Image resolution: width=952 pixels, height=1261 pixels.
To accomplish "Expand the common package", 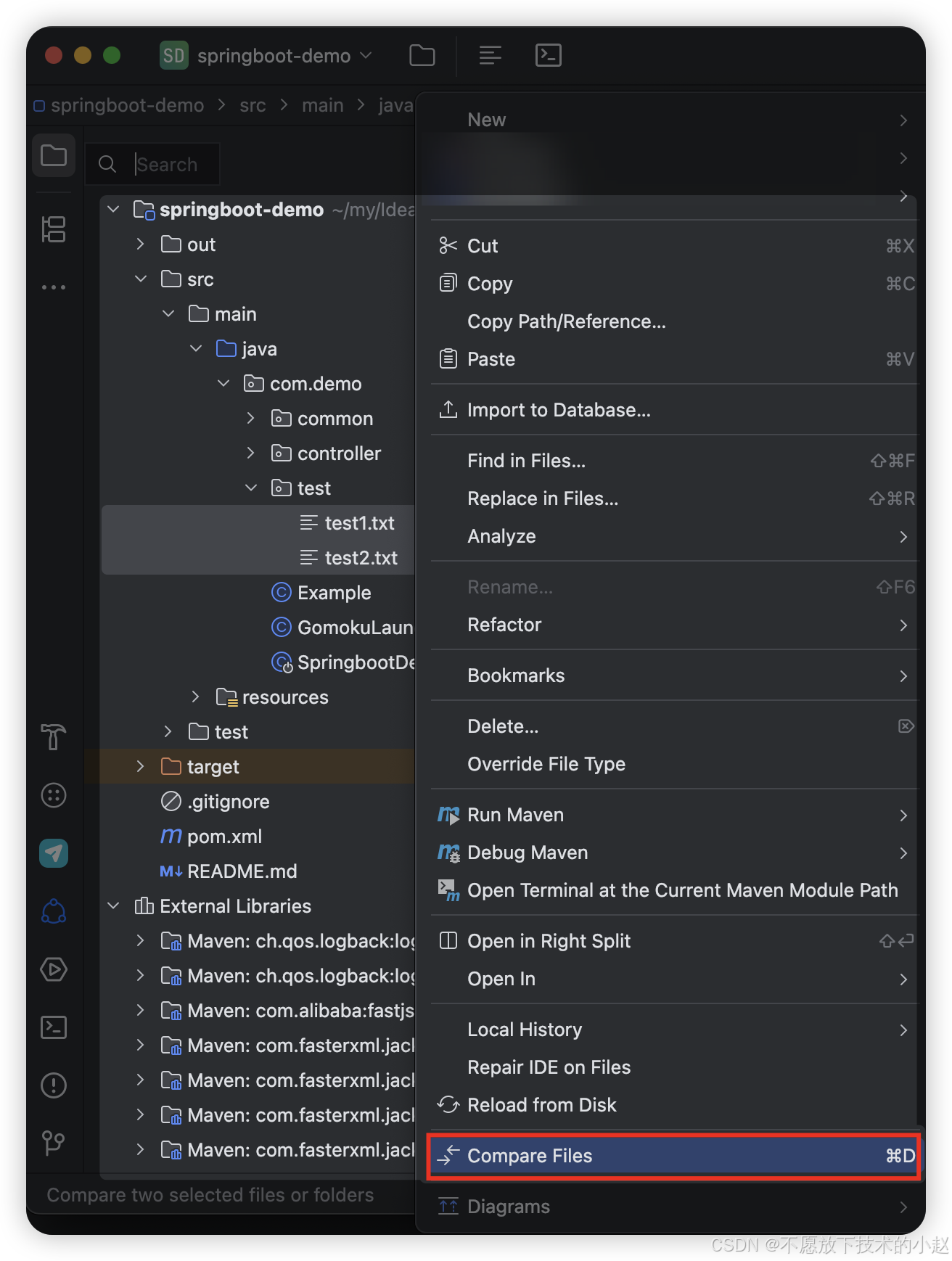I will [251, 419].
